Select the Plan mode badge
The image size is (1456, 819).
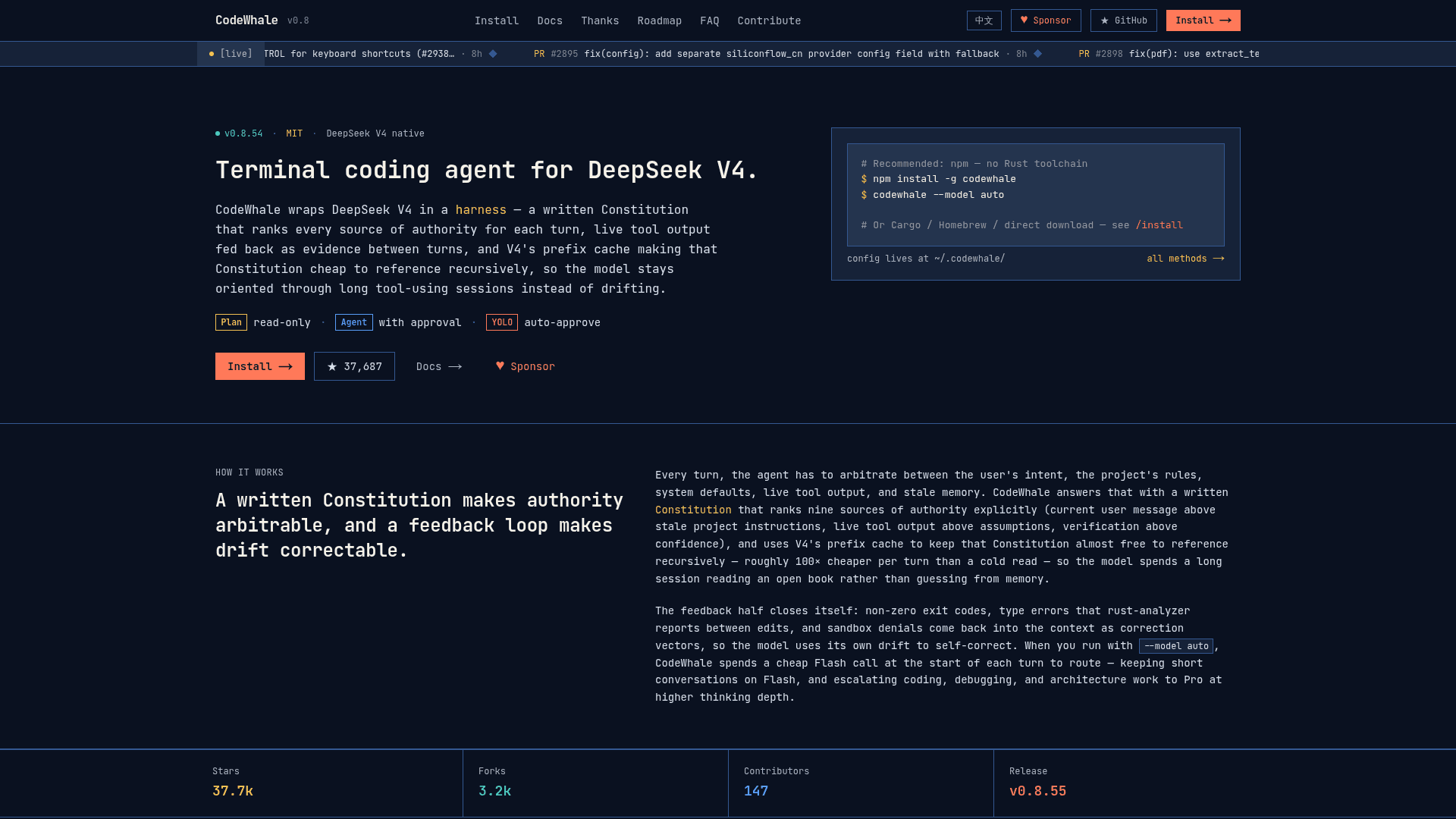tap(231, 322)
